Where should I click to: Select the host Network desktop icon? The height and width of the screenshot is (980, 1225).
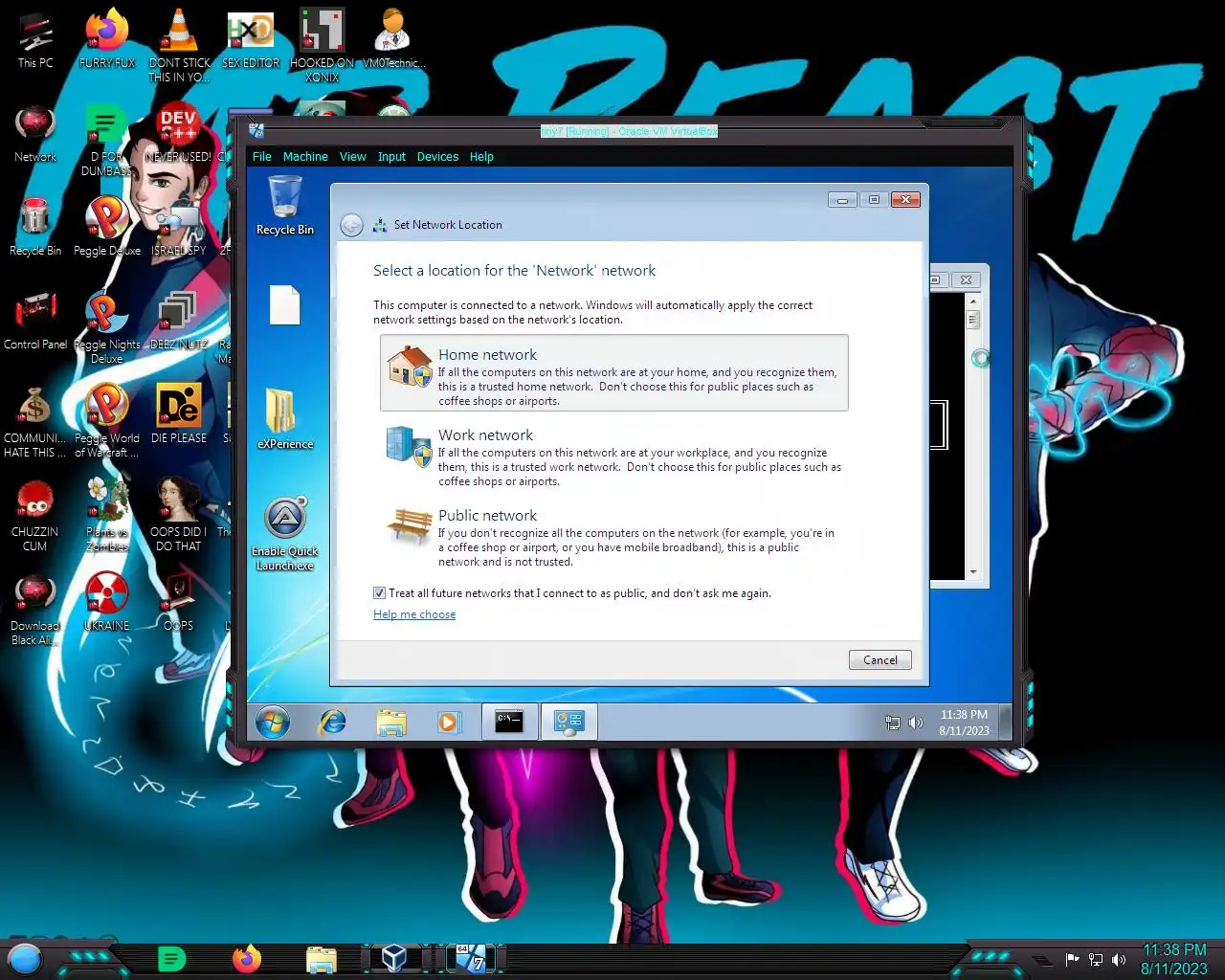coord(35,134)
